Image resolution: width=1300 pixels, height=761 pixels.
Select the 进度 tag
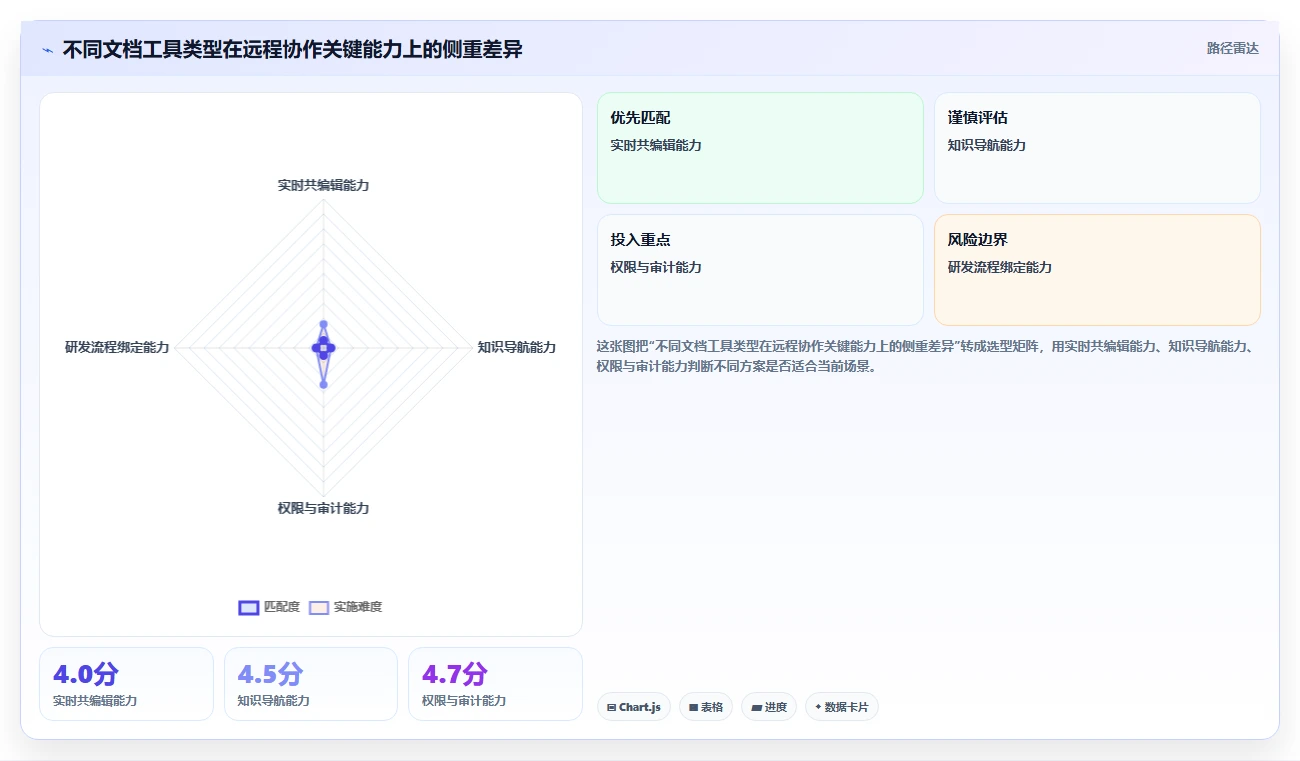[769, 707]
